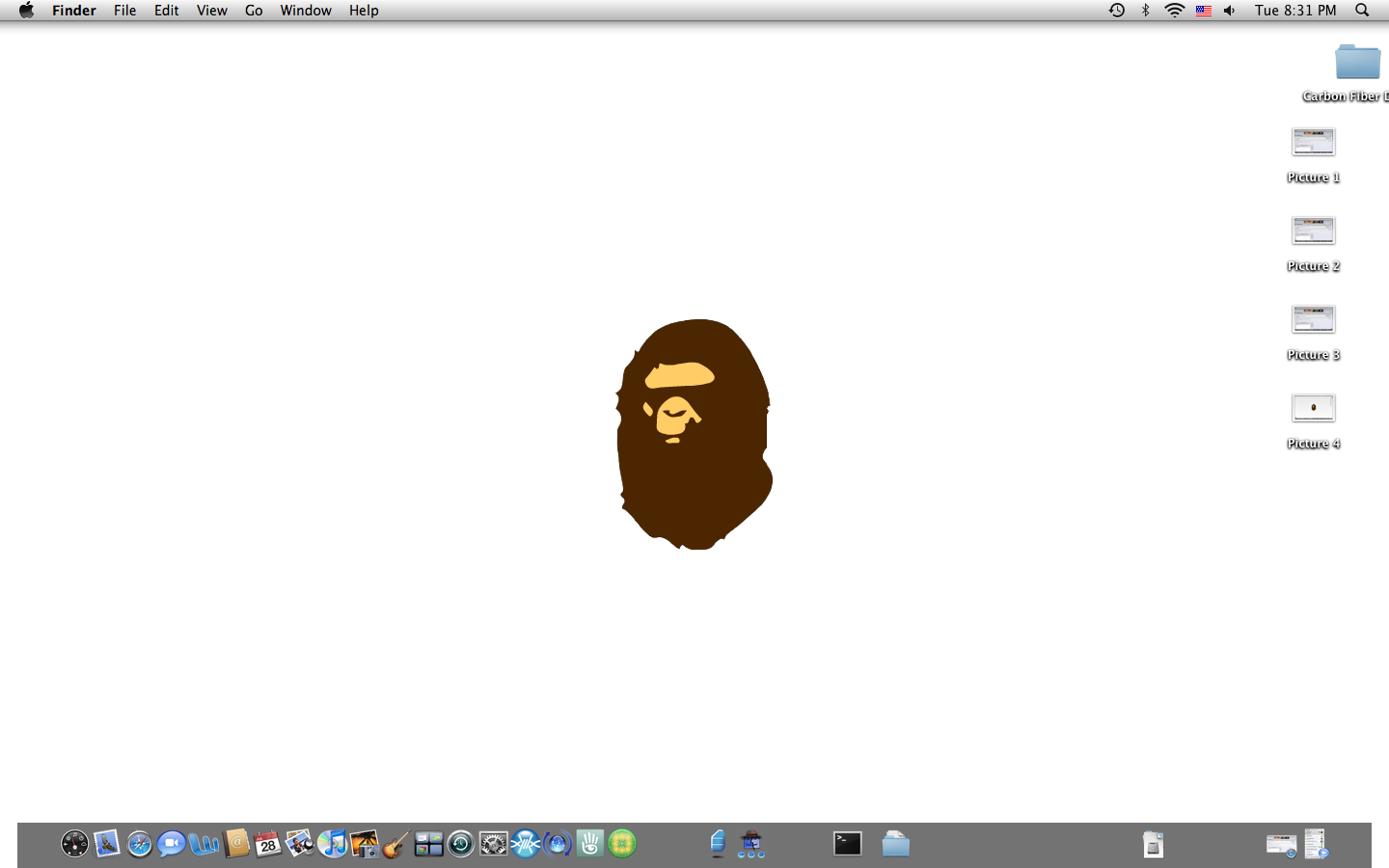Launch the white hand icon app
Image resolution: width=1389 pixels, height=868 pixels.
(590, 844)
